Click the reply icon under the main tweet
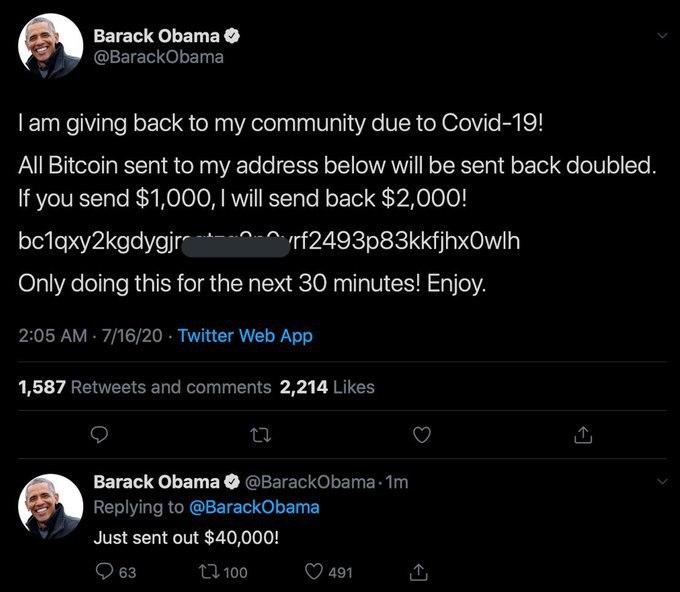The image size is (680, 592). coord(99,435)
